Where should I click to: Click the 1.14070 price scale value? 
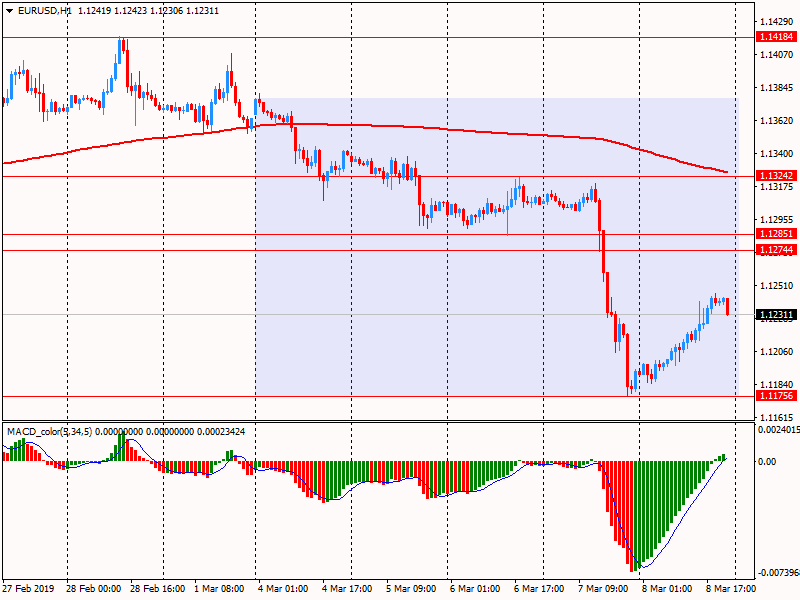(777, 55)
